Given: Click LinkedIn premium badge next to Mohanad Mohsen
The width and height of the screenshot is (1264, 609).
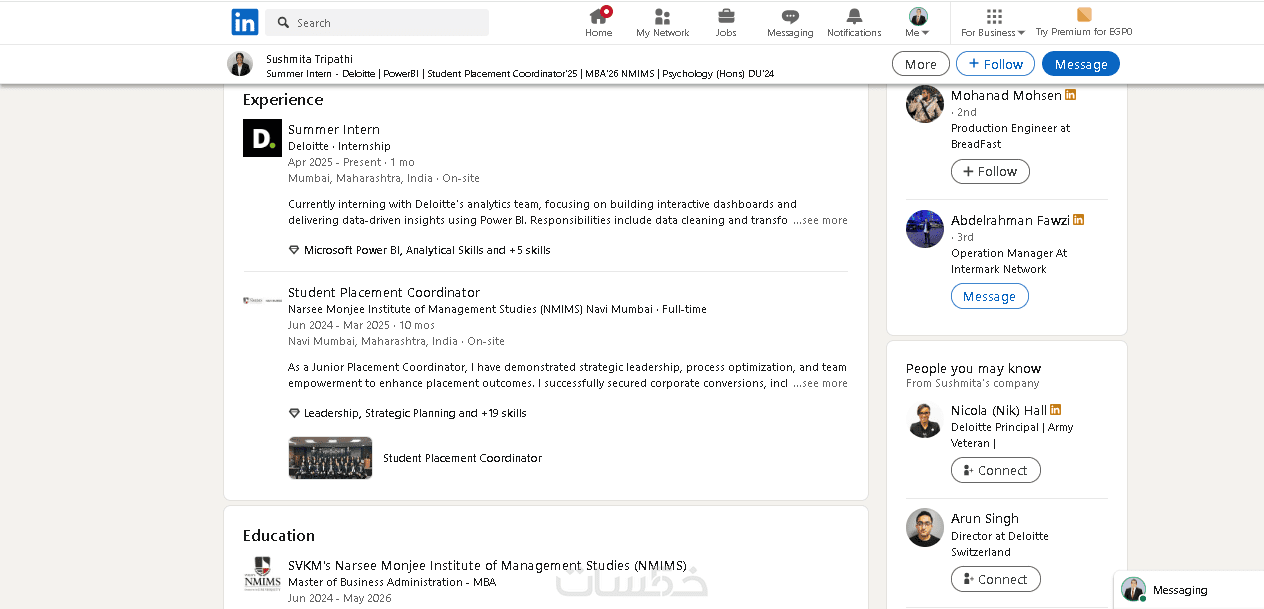Looking at the screenshot, I should (x=1071, y=95).
